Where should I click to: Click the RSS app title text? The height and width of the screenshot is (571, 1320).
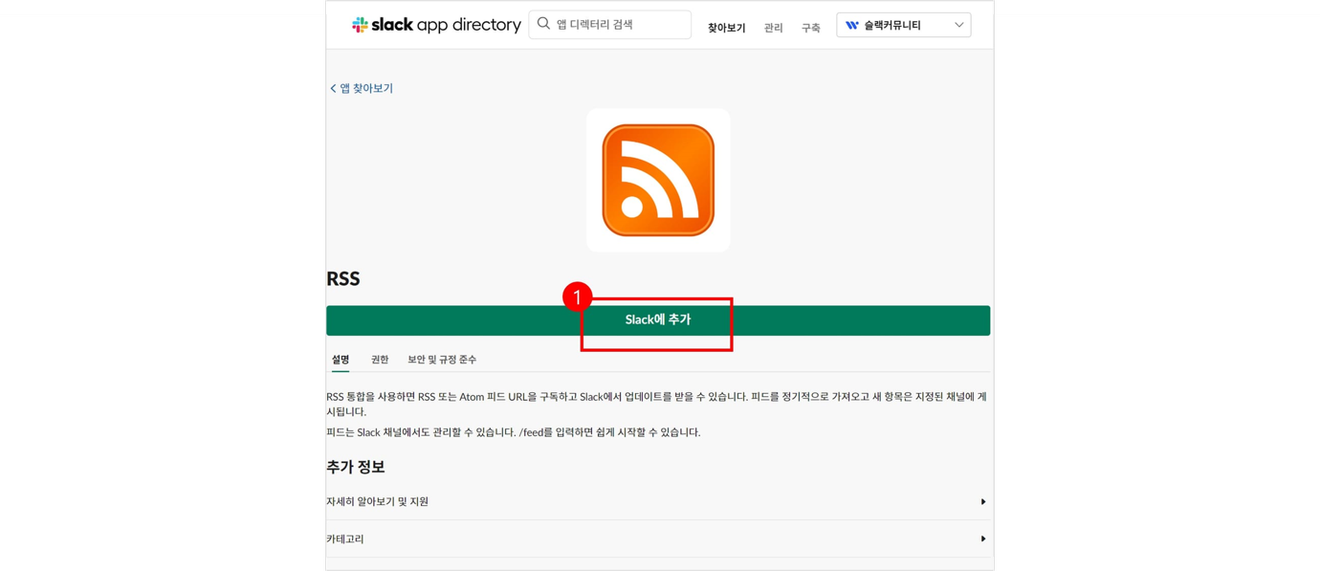pyautogui.click(x=343, y=279)
